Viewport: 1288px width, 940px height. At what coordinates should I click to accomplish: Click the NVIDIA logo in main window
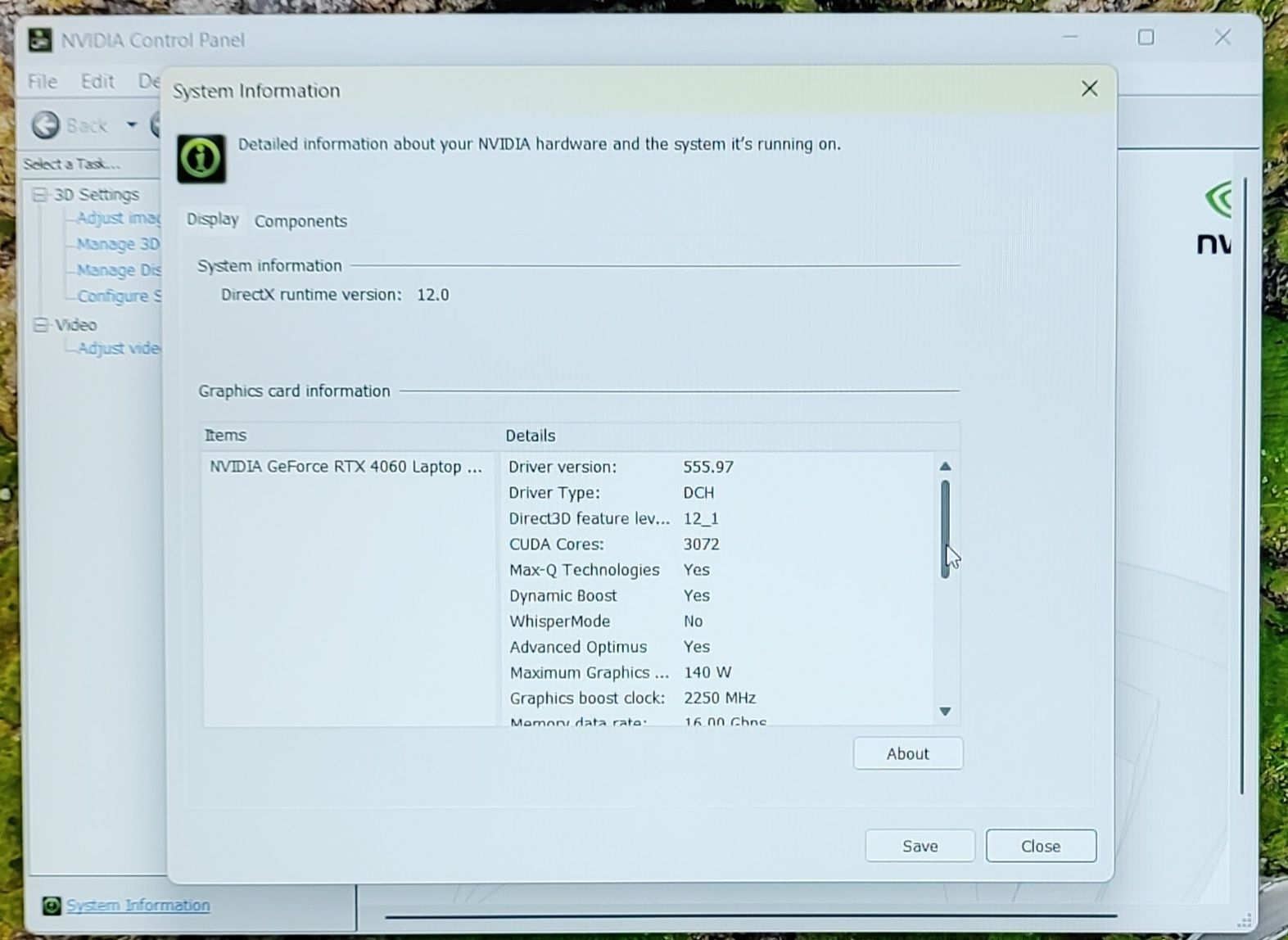point(1216,219)
